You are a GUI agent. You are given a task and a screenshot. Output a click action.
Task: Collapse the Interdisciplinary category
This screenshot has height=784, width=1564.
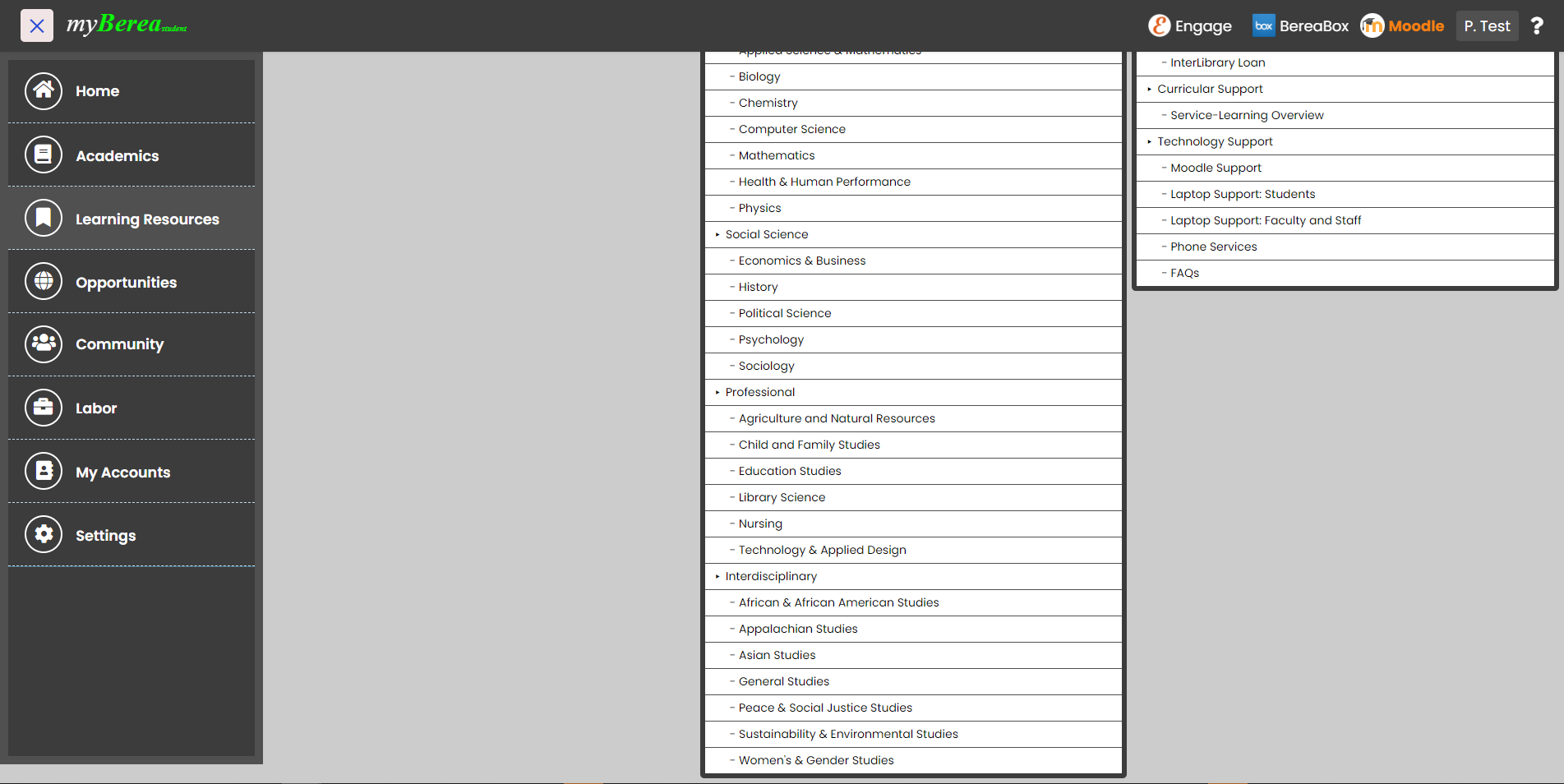(x=717, y=577)
